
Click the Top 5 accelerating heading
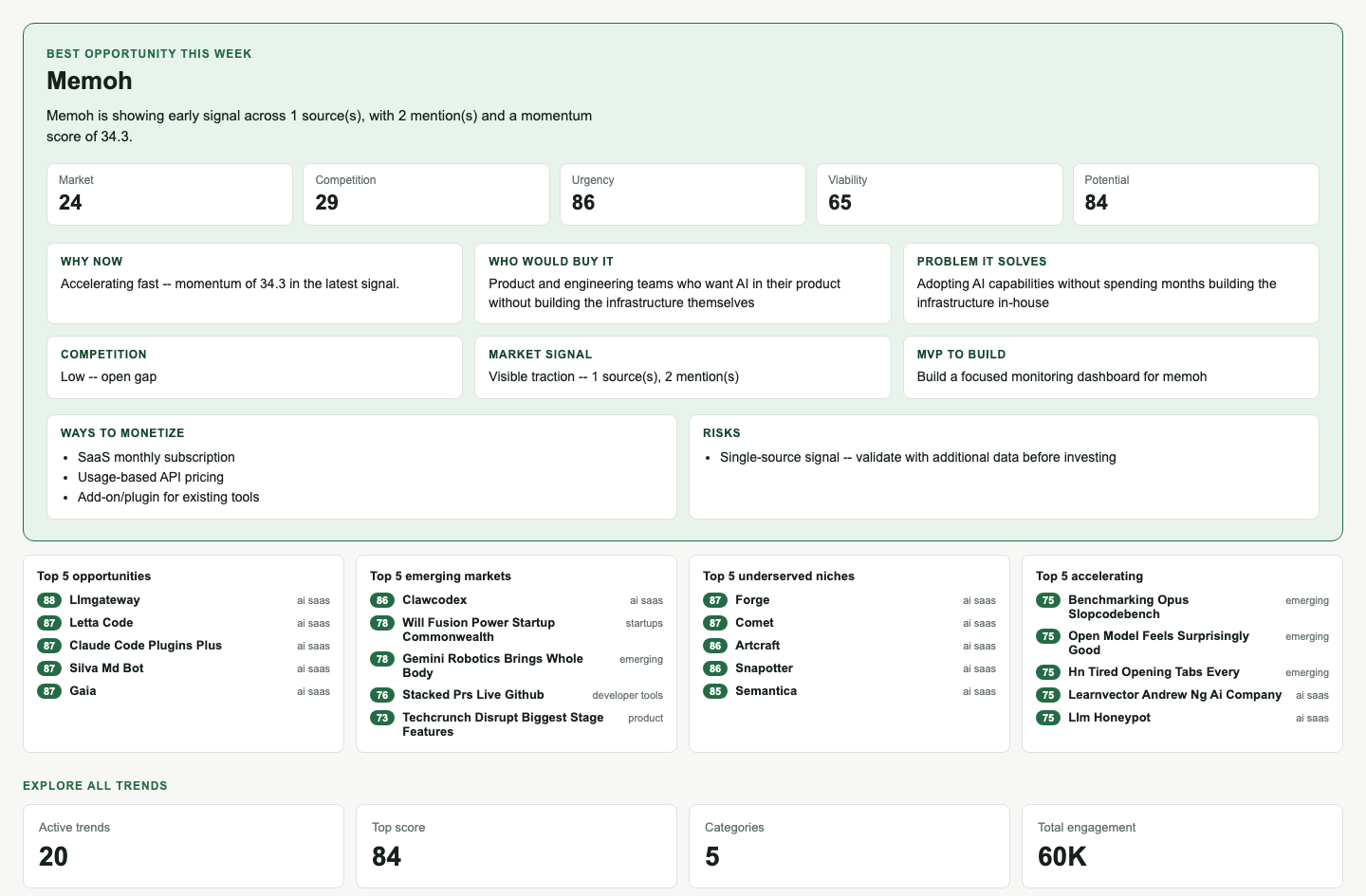coord(1089,576)
